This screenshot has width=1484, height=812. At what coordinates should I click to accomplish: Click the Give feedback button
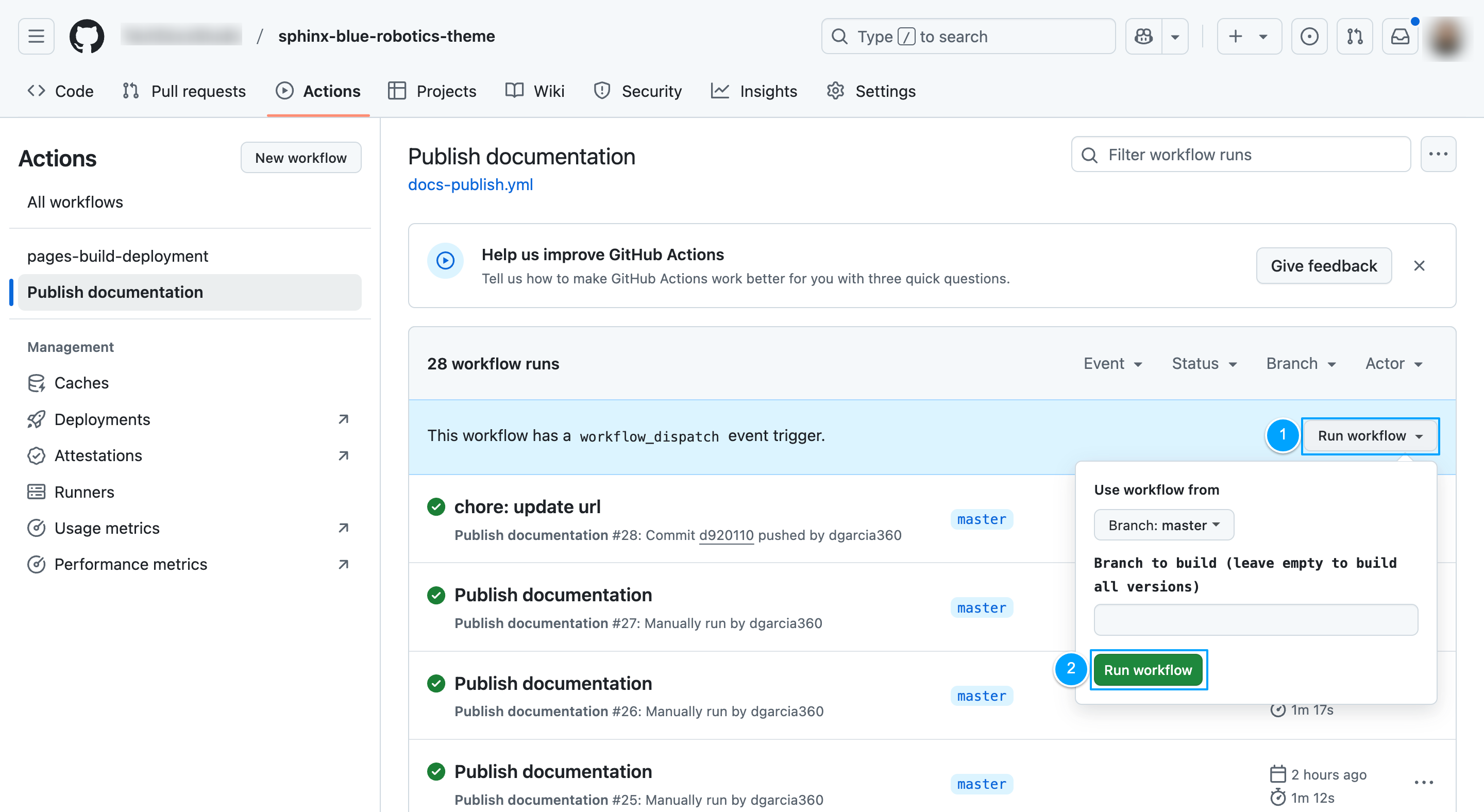coord(1323,265)
